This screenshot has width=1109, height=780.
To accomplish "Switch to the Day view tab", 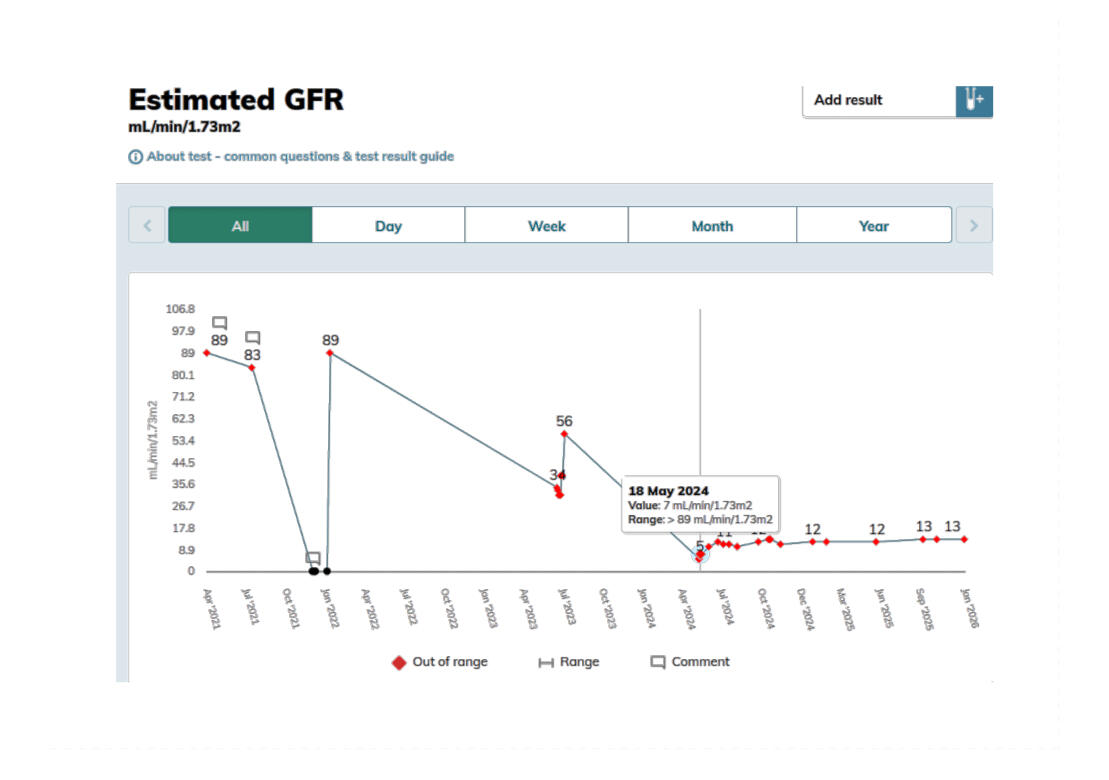I will [x=388, y=226].
